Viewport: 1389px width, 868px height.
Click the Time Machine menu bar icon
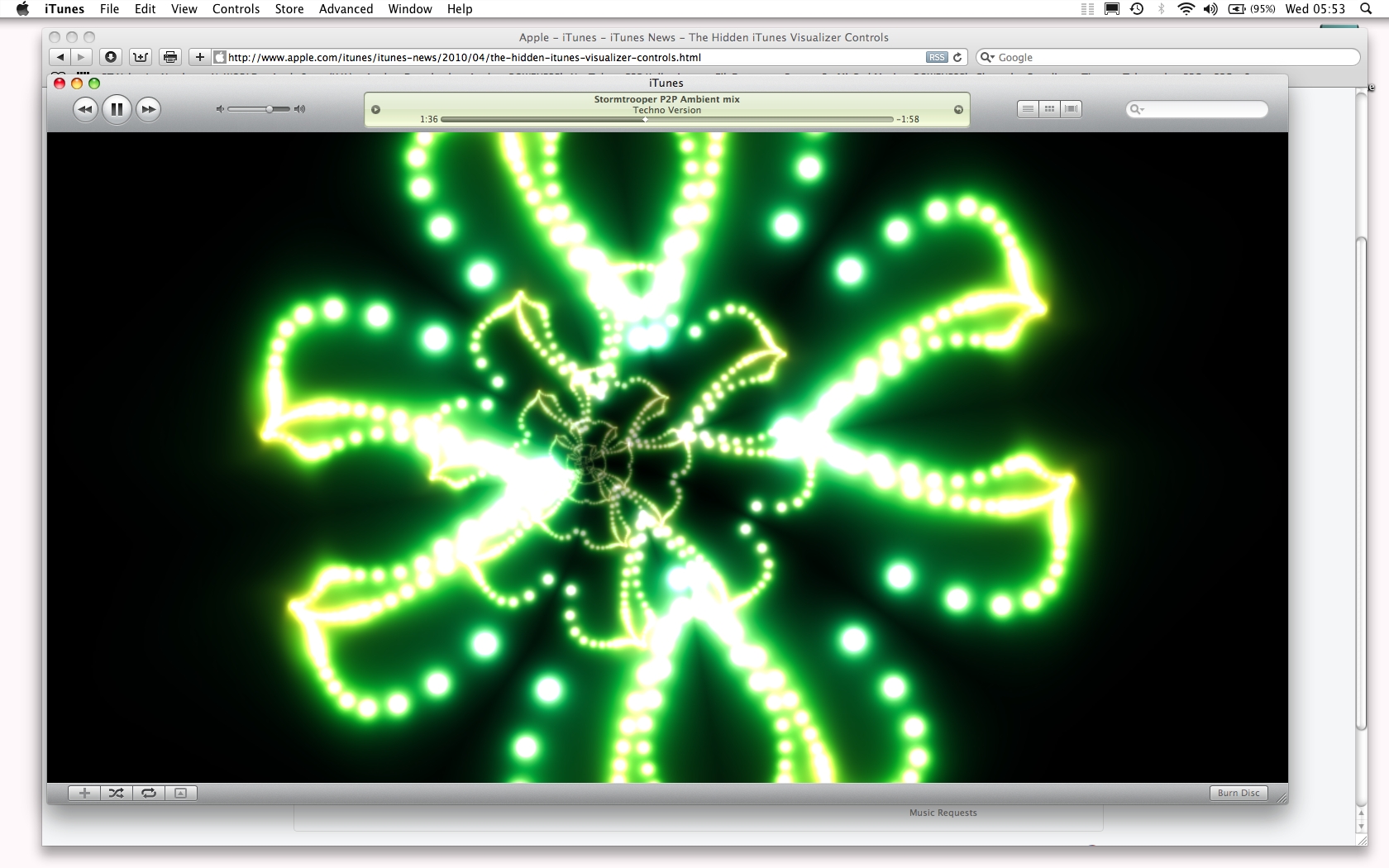click(1138, 9)
